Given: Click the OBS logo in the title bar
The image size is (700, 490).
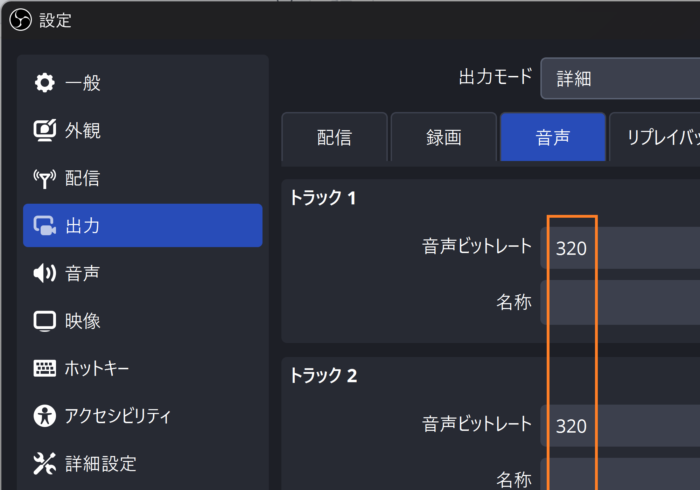Looking at the screenshot, I should coord(21,20).
